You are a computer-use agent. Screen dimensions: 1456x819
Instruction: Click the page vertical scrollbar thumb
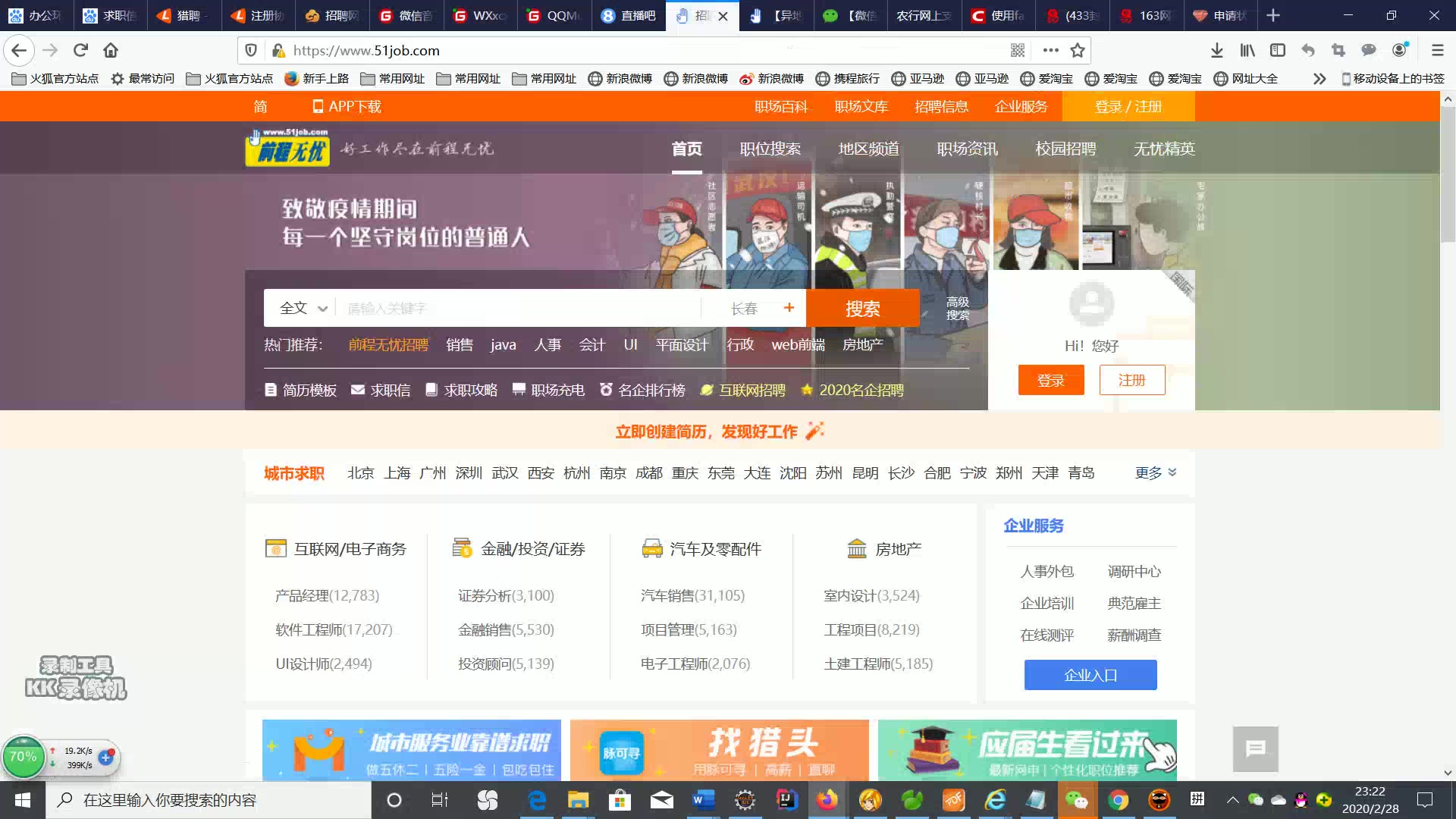[1448, 174]
